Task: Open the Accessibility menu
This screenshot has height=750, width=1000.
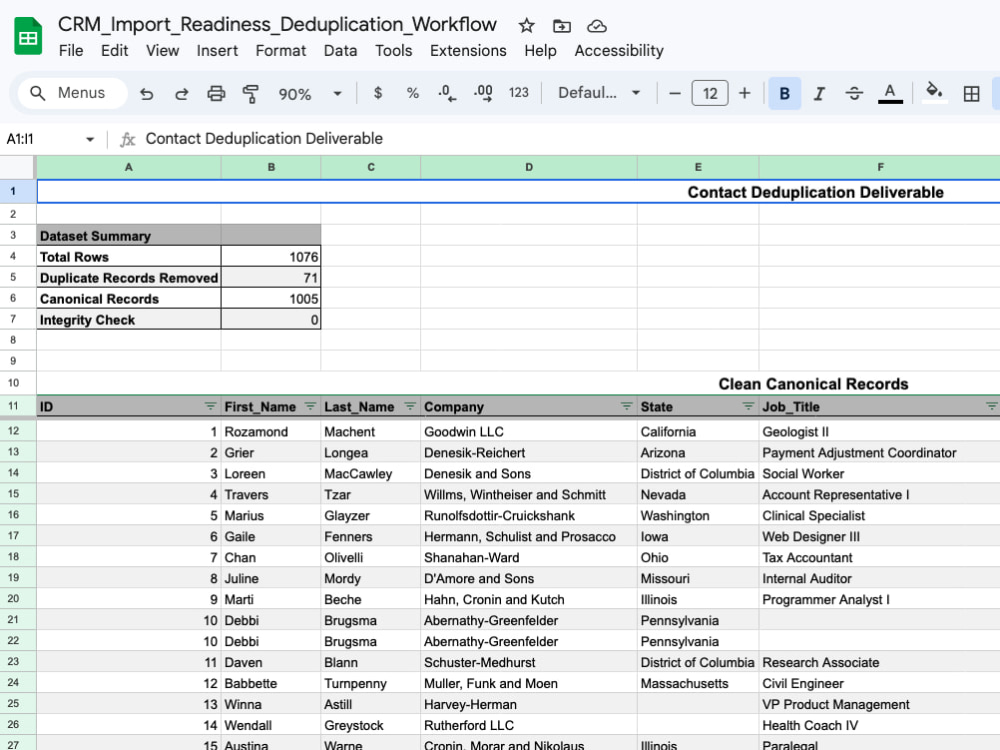Action: click(x=619, y=50)
